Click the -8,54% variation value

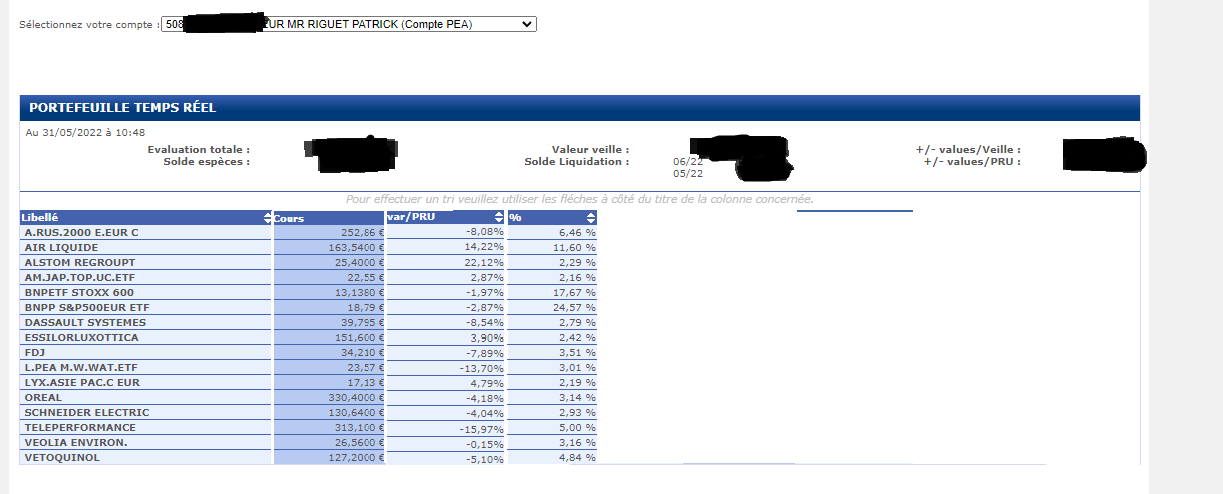484,322
